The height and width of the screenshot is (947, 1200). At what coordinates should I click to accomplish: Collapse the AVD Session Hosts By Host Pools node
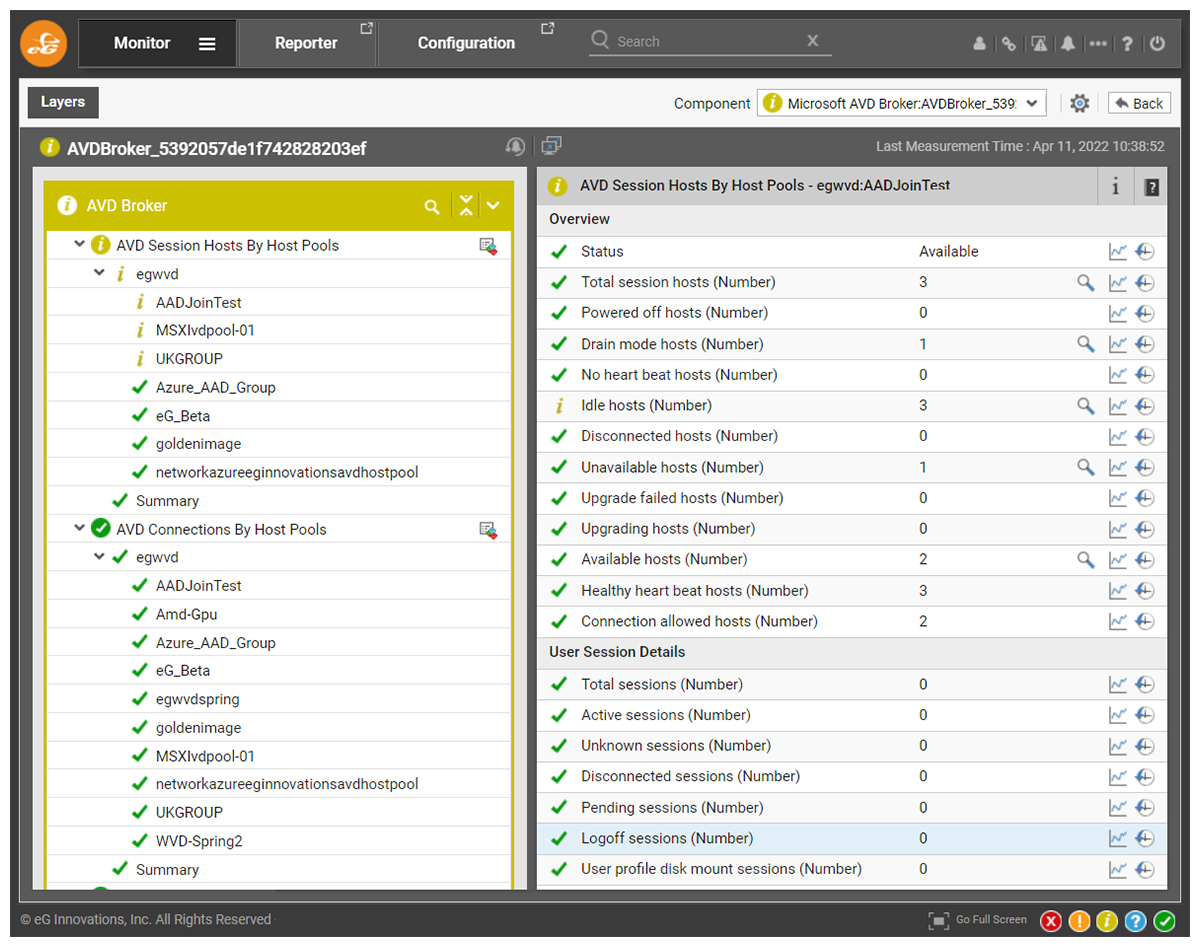tap(80, 245)
